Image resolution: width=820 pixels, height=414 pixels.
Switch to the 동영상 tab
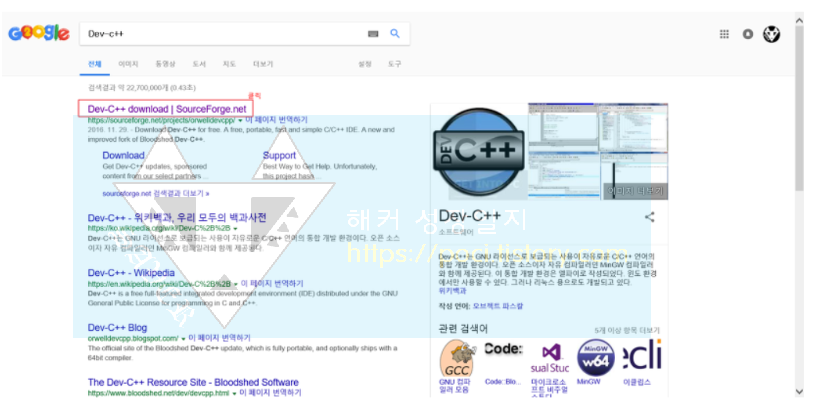[165, 64]
